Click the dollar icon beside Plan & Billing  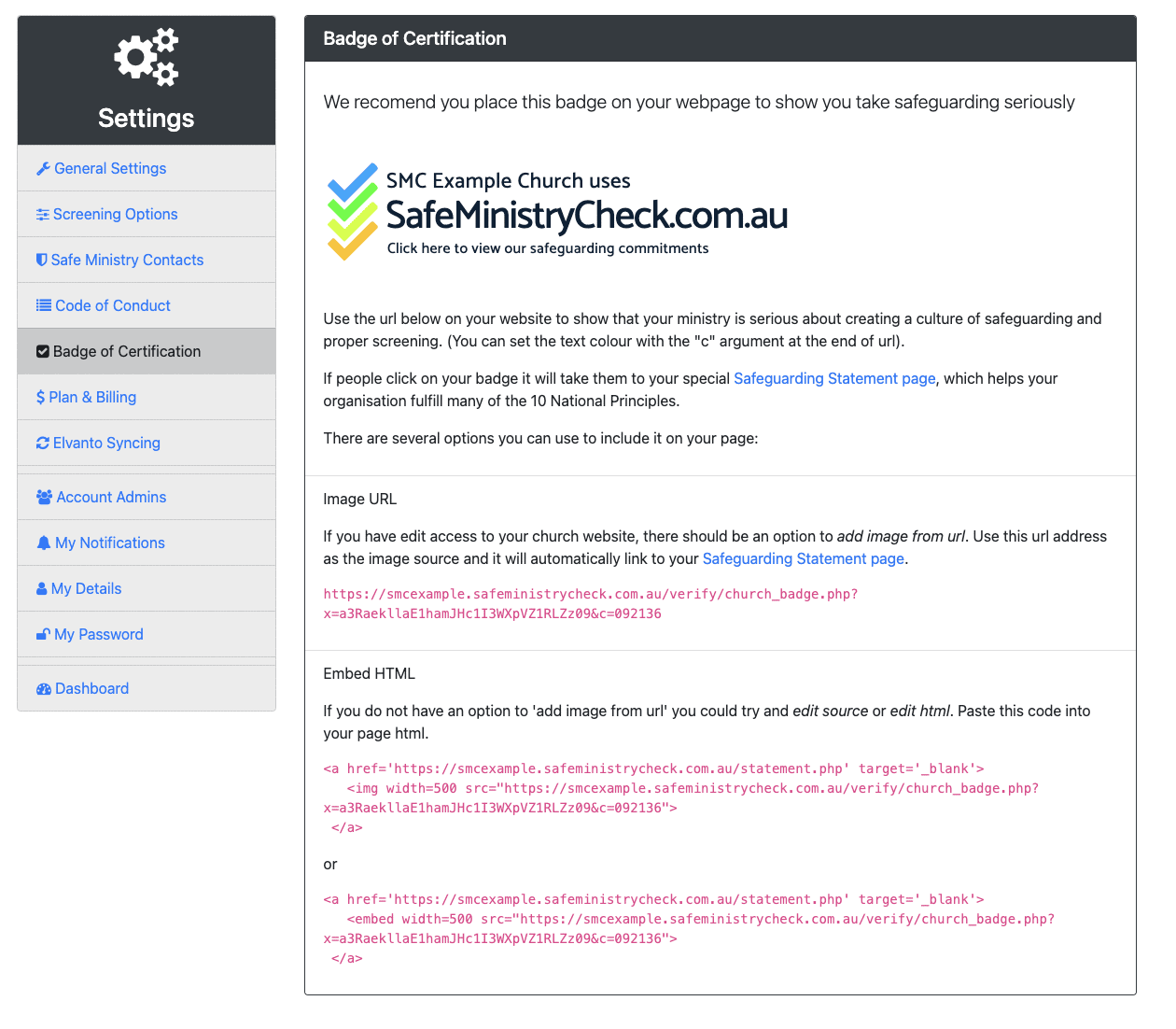click(x=41, y=397)
